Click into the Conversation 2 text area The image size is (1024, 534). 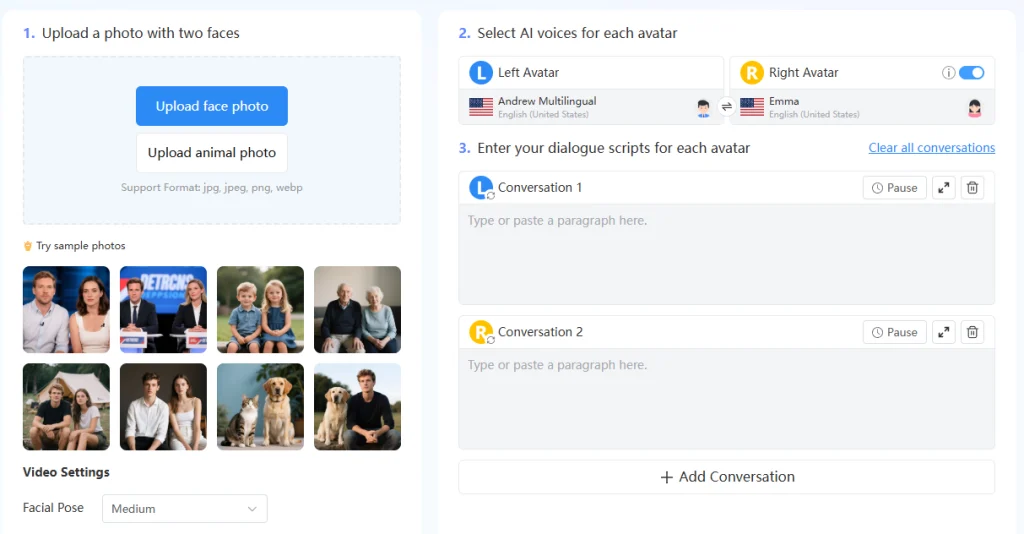[x=727, y=398]
